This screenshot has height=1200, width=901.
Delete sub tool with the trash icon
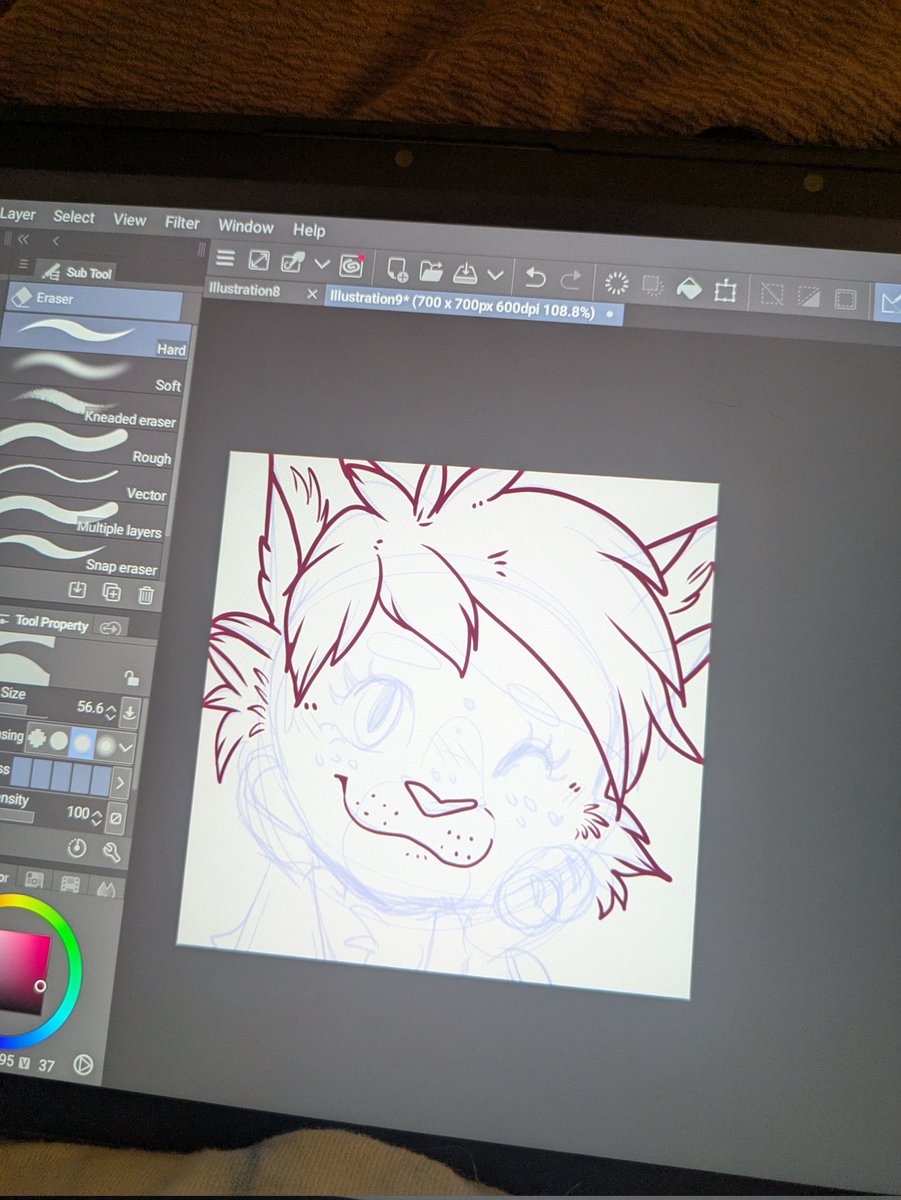[x=145, y=595]
